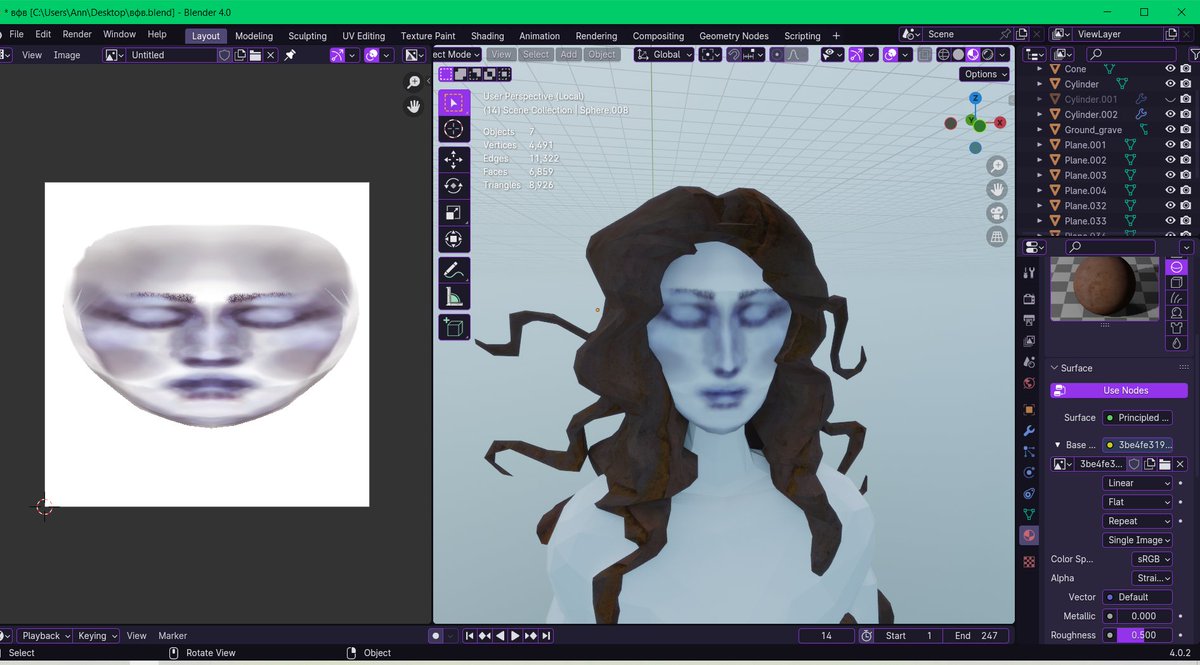The height and width of the screenshot is (665, 1200).
Task: Open the Object Data properties tab
Action: [1029, 514]
